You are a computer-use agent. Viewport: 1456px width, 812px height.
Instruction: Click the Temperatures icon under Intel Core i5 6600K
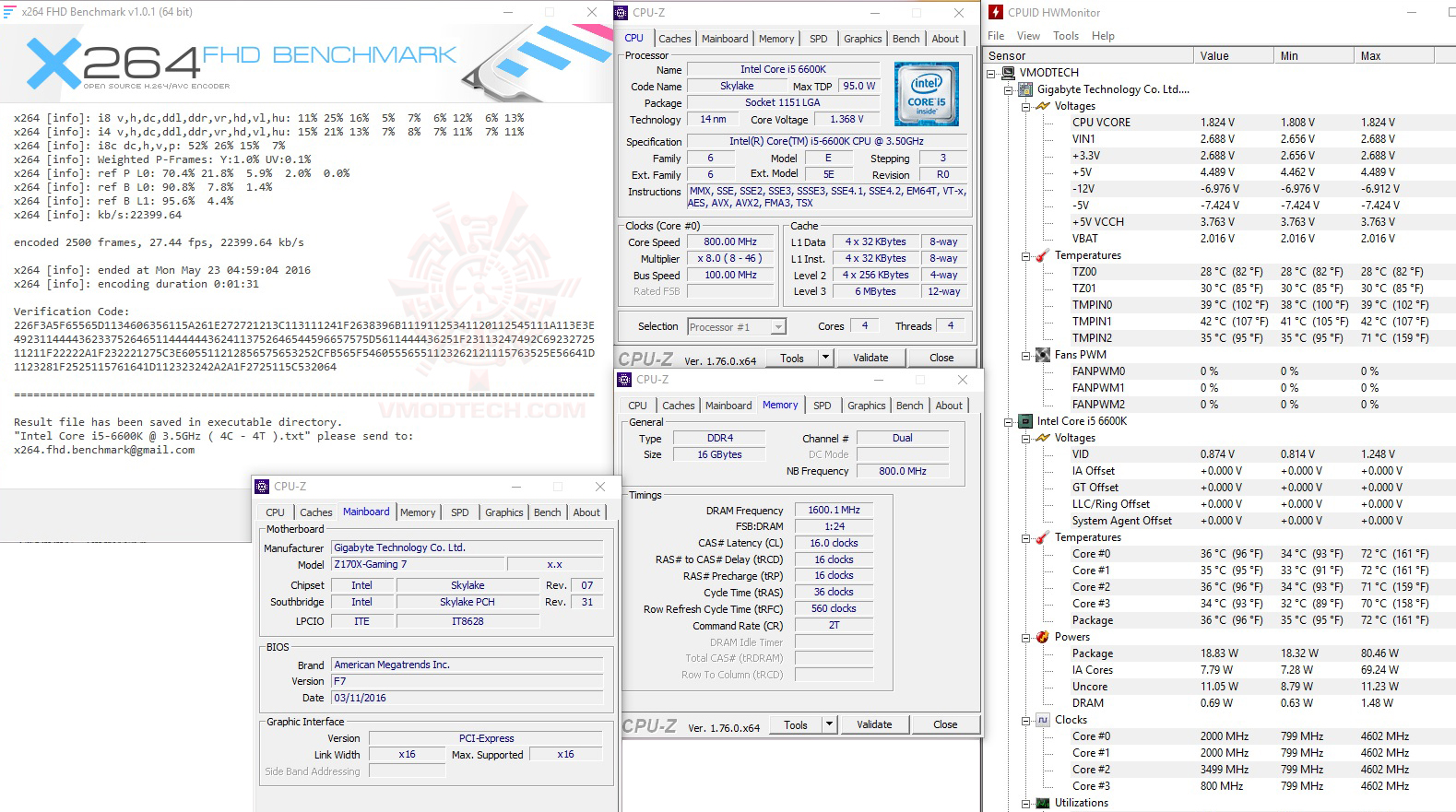click(x=1043, y=537)
